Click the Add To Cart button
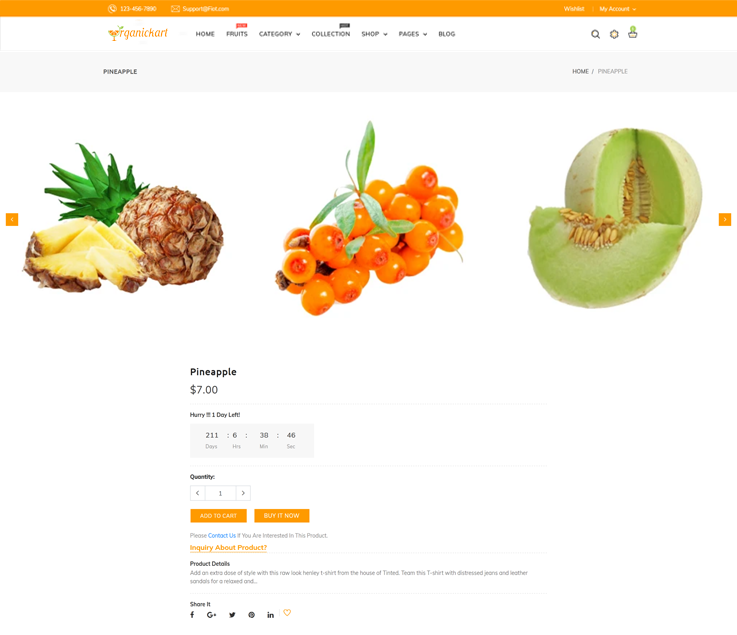Viewport: 737px width, 635px height. pyautogui.click(x=219, y=516)
